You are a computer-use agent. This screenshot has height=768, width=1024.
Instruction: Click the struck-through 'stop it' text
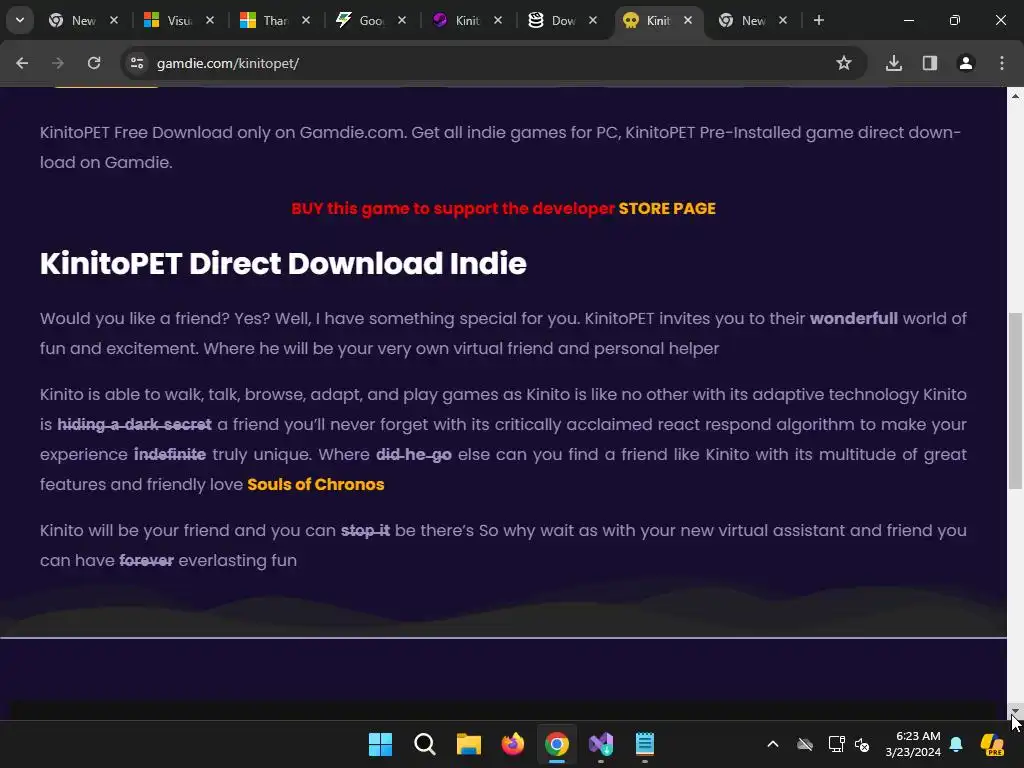pyautogui.click(x=365, y=530)
